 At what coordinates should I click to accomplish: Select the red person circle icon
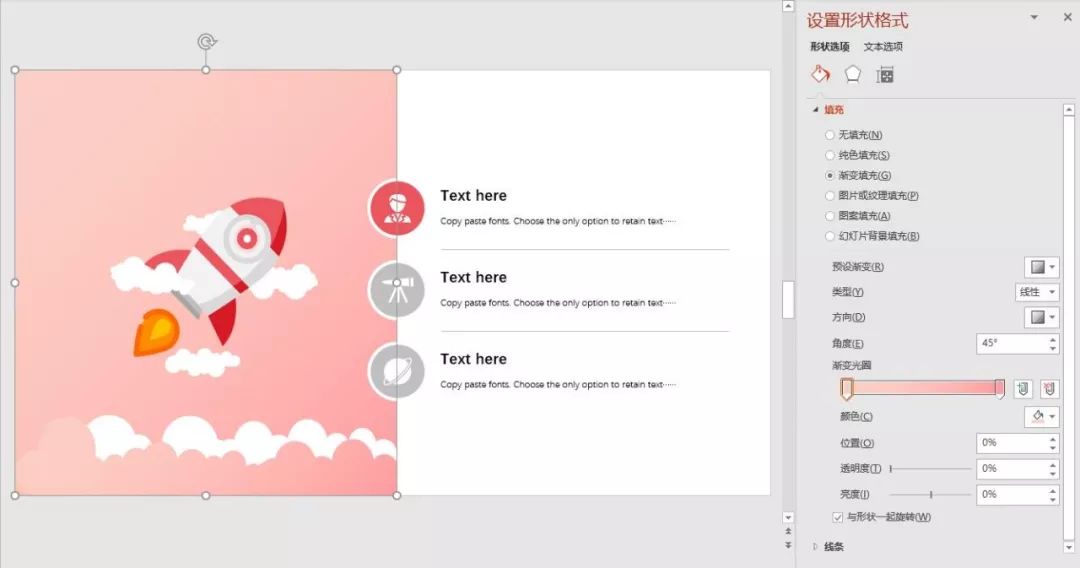pos(397,209)
